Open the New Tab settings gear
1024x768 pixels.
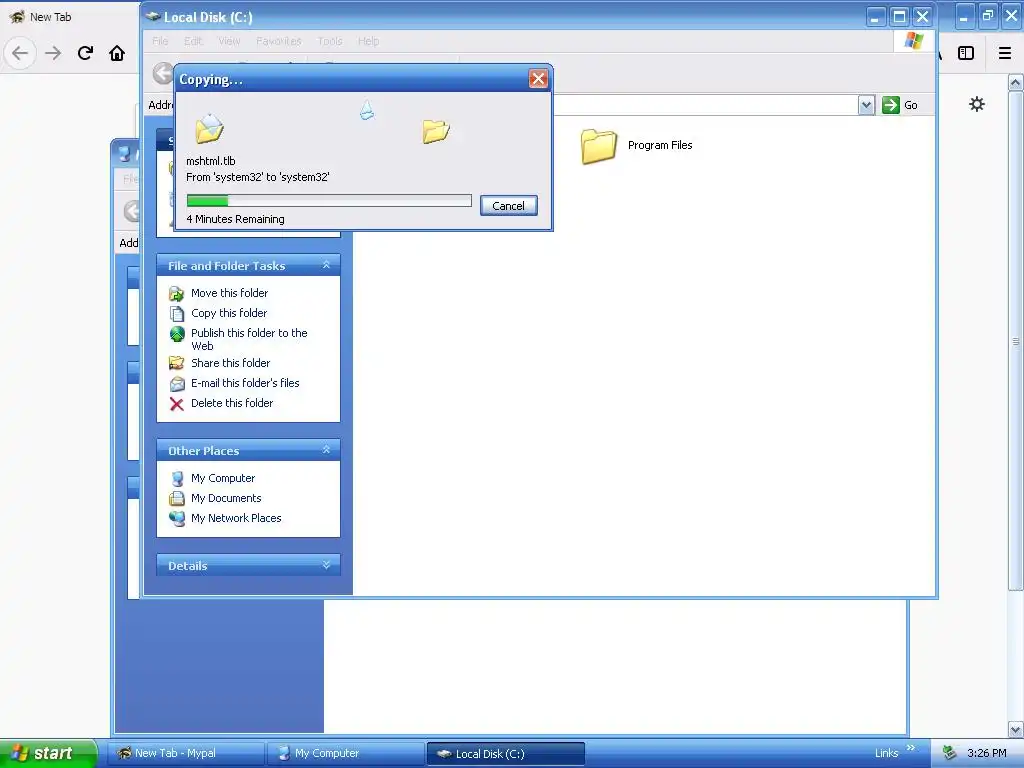click(976, 104)
